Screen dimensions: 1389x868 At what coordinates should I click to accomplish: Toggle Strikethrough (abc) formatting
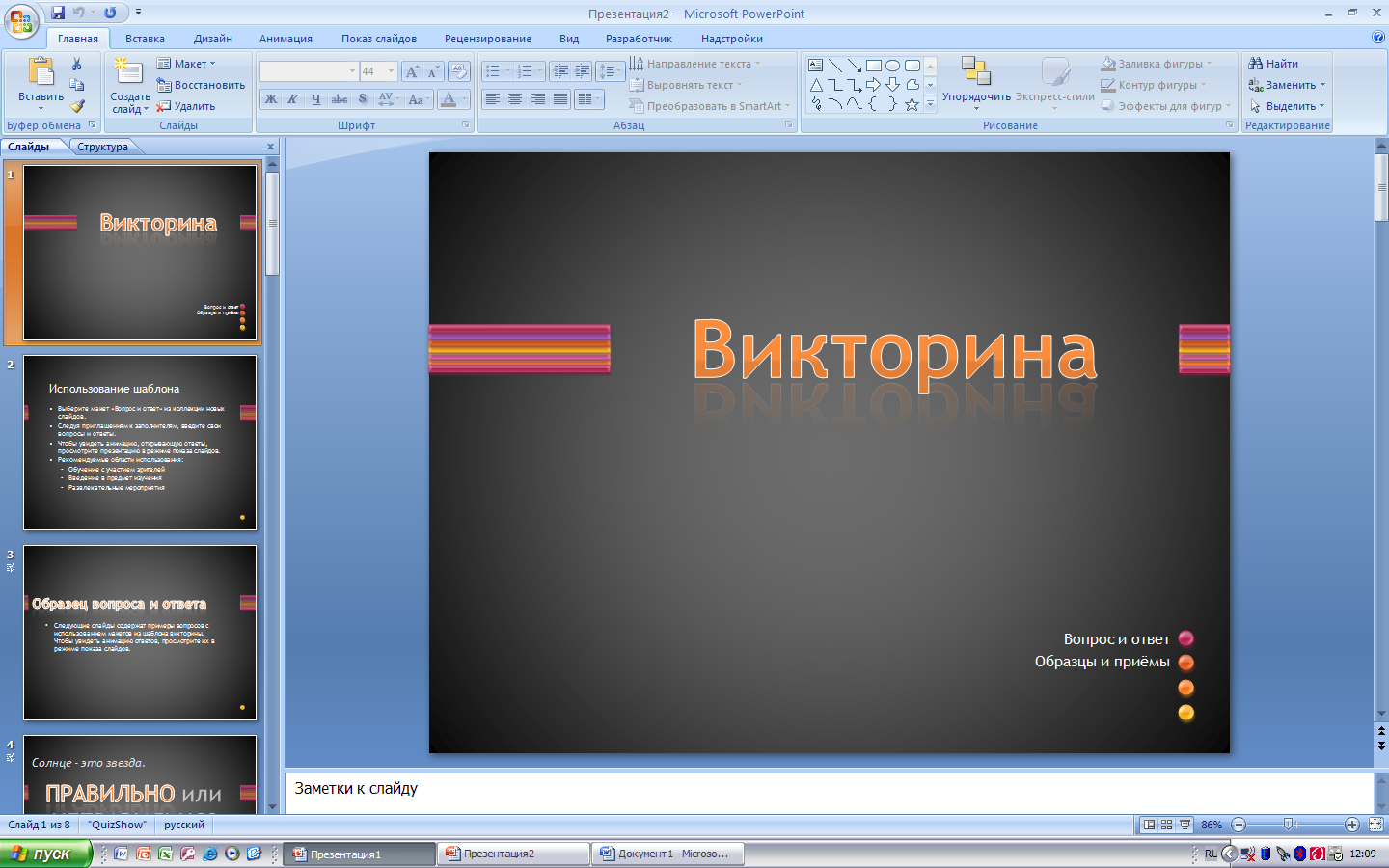339,99
